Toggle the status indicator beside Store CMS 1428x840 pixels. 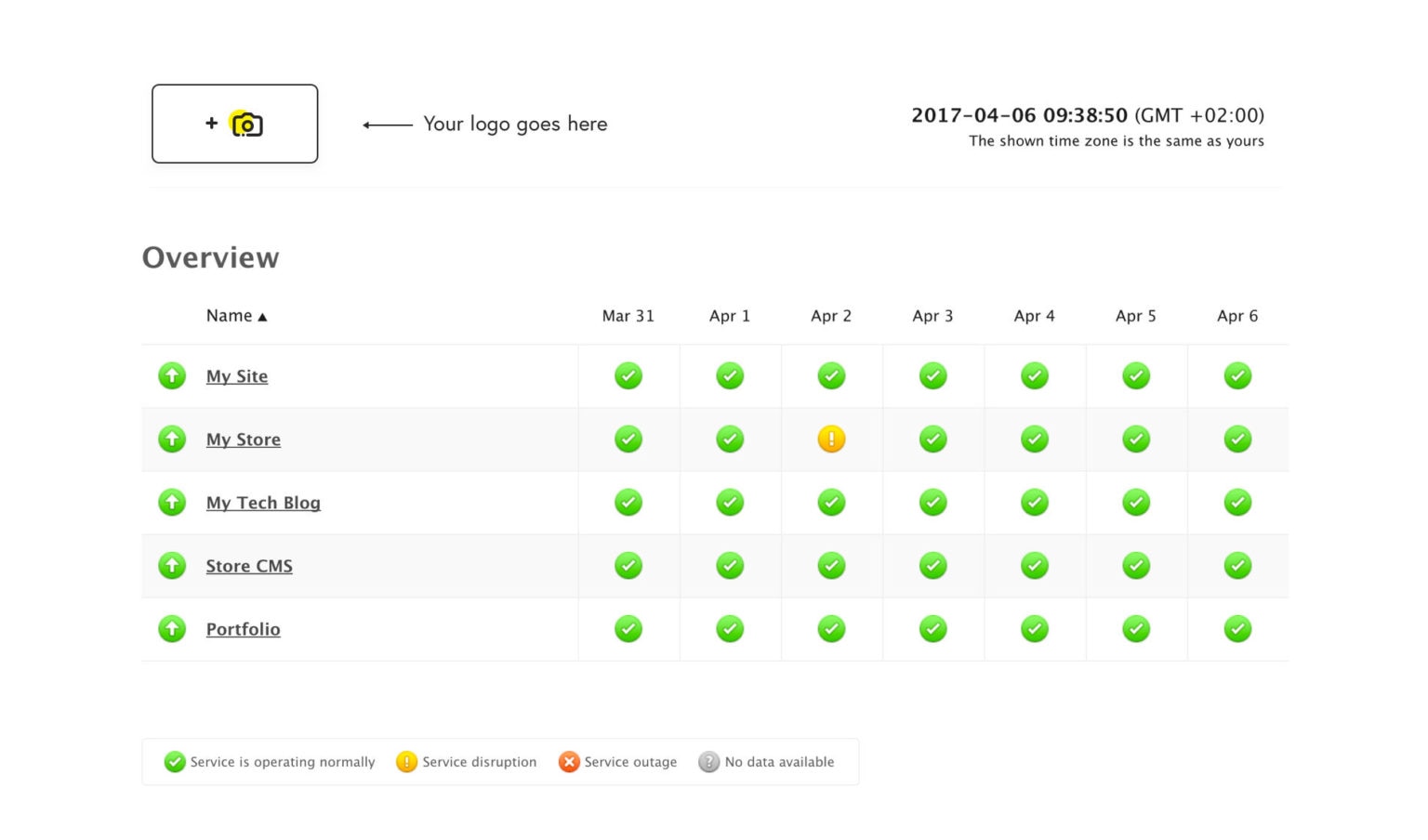coord(172,565)
